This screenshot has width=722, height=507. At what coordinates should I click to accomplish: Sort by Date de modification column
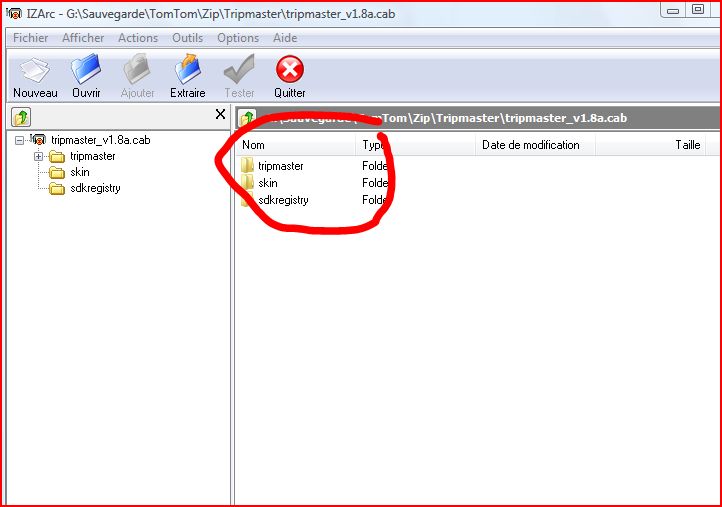[536, 145]
